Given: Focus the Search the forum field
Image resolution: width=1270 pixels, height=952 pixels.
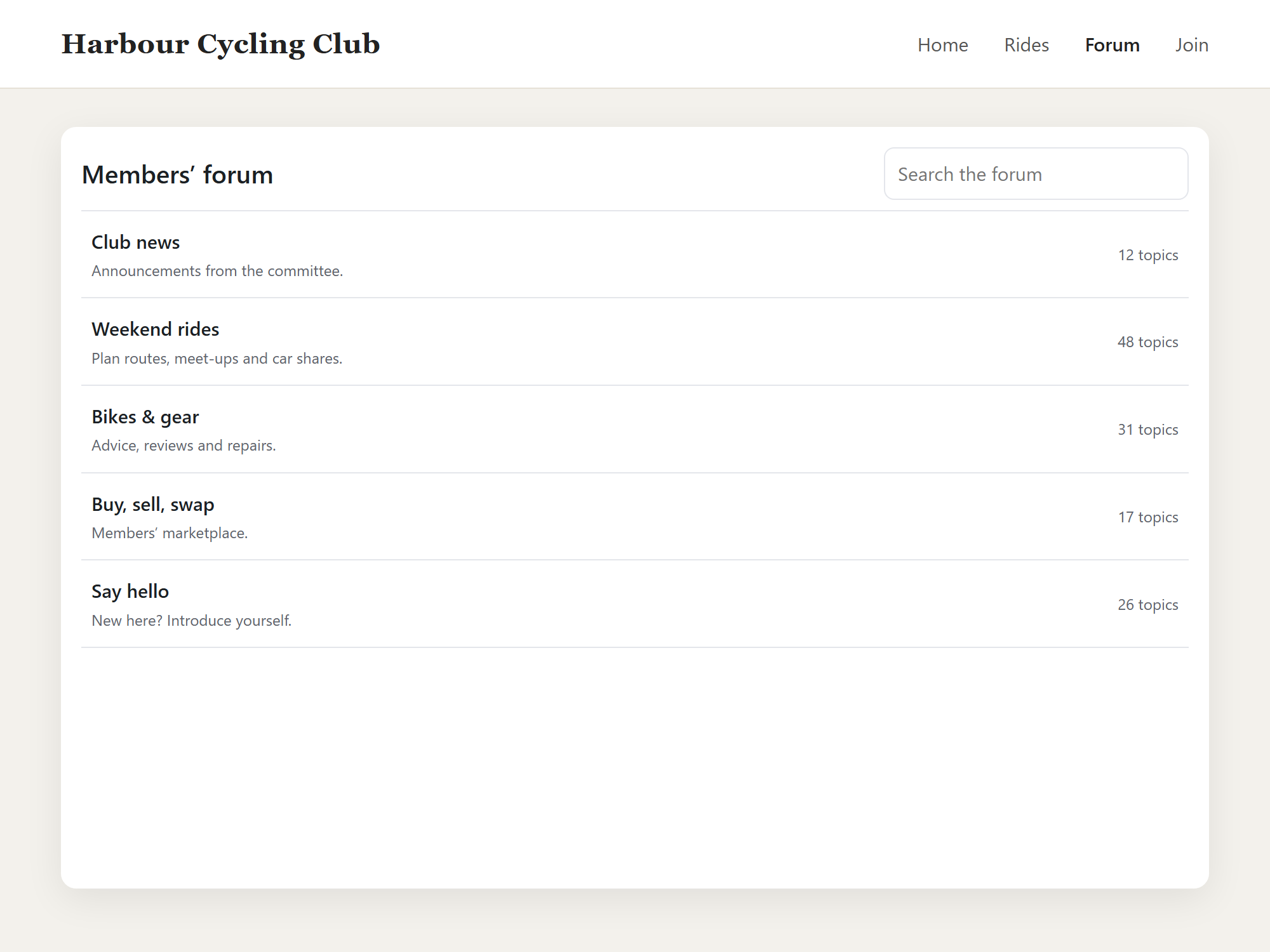Looking at the screenshot, I should pos(1036,174).
